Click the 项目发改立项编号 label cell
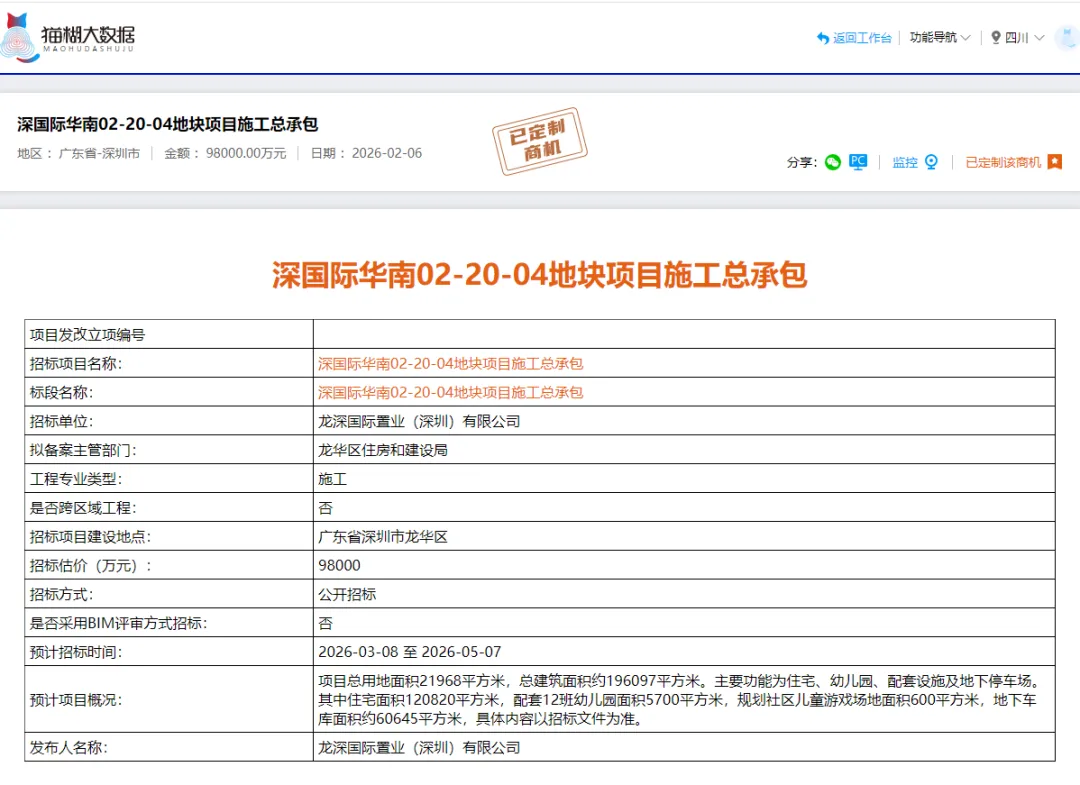This screenshot has width=1080, height=785. 169,335
